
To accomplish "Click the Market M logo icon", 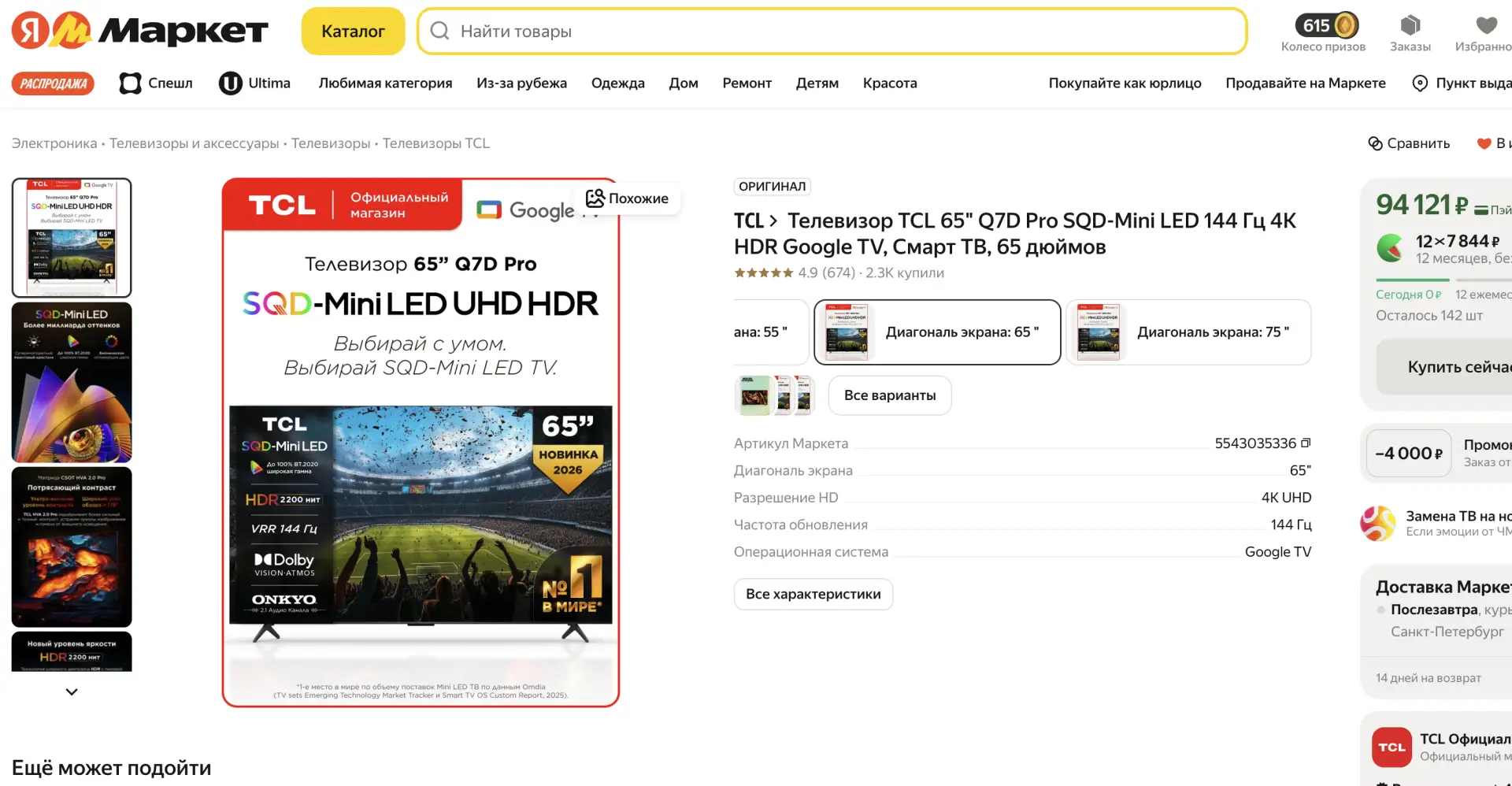I will pos(72,31).
